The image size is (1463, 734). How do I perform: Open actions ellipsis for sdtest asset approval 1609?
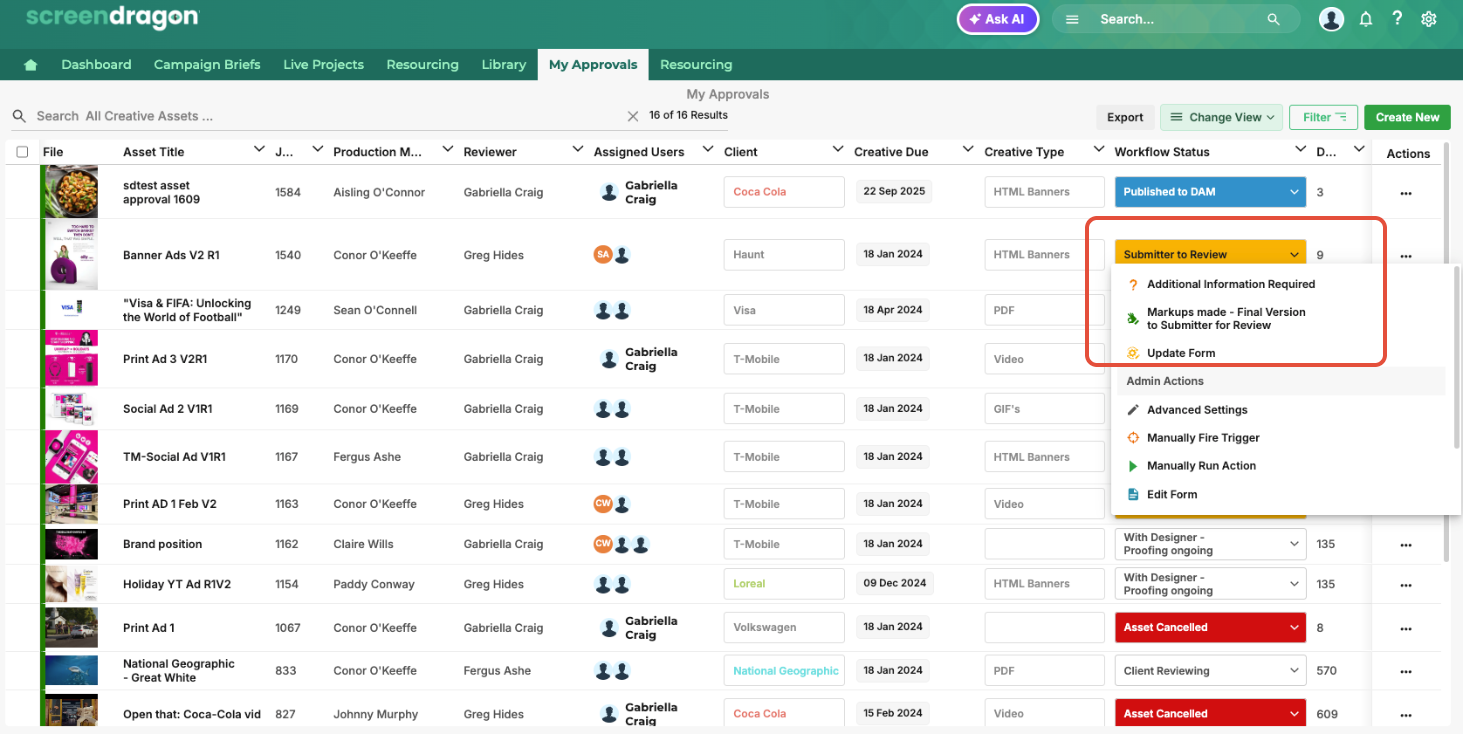click(x=1406, y=193)
